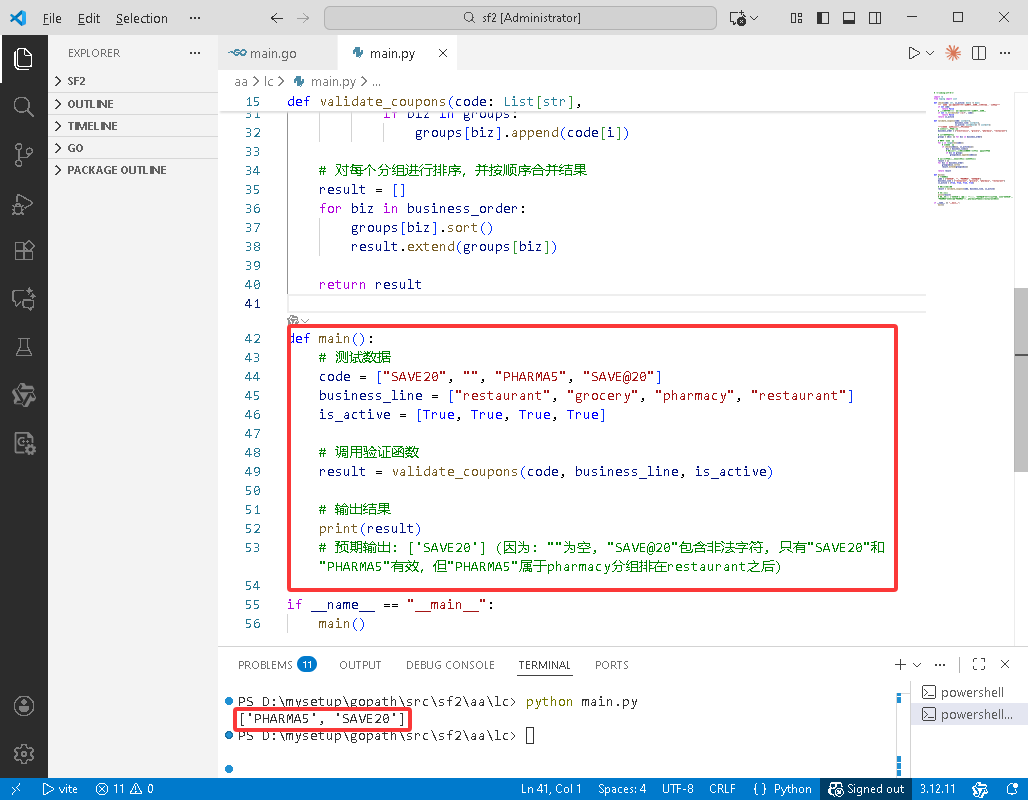
Task: Run Python file with play button
Action: [x=914, y=53]
